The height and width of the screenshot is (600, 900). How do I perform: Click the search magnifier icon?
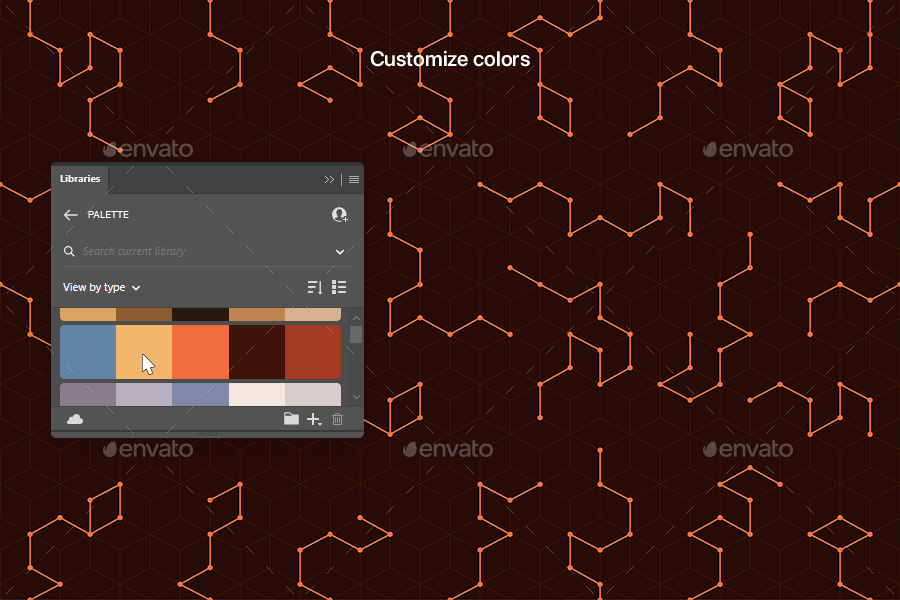tap(69, 251)
